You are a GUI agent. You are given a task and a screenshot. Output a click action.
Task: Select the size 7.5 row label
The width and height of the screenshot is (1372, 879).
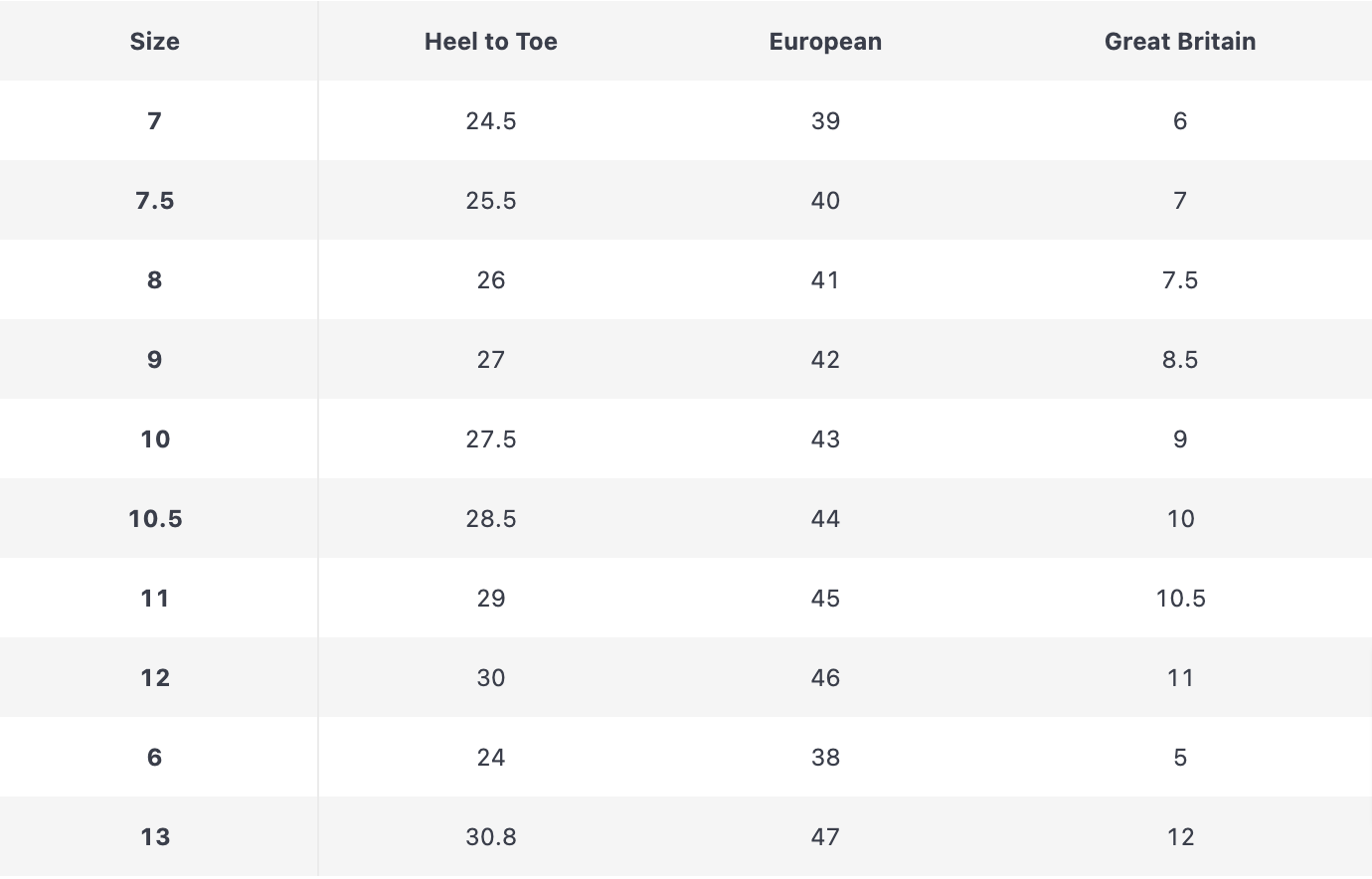154,200
